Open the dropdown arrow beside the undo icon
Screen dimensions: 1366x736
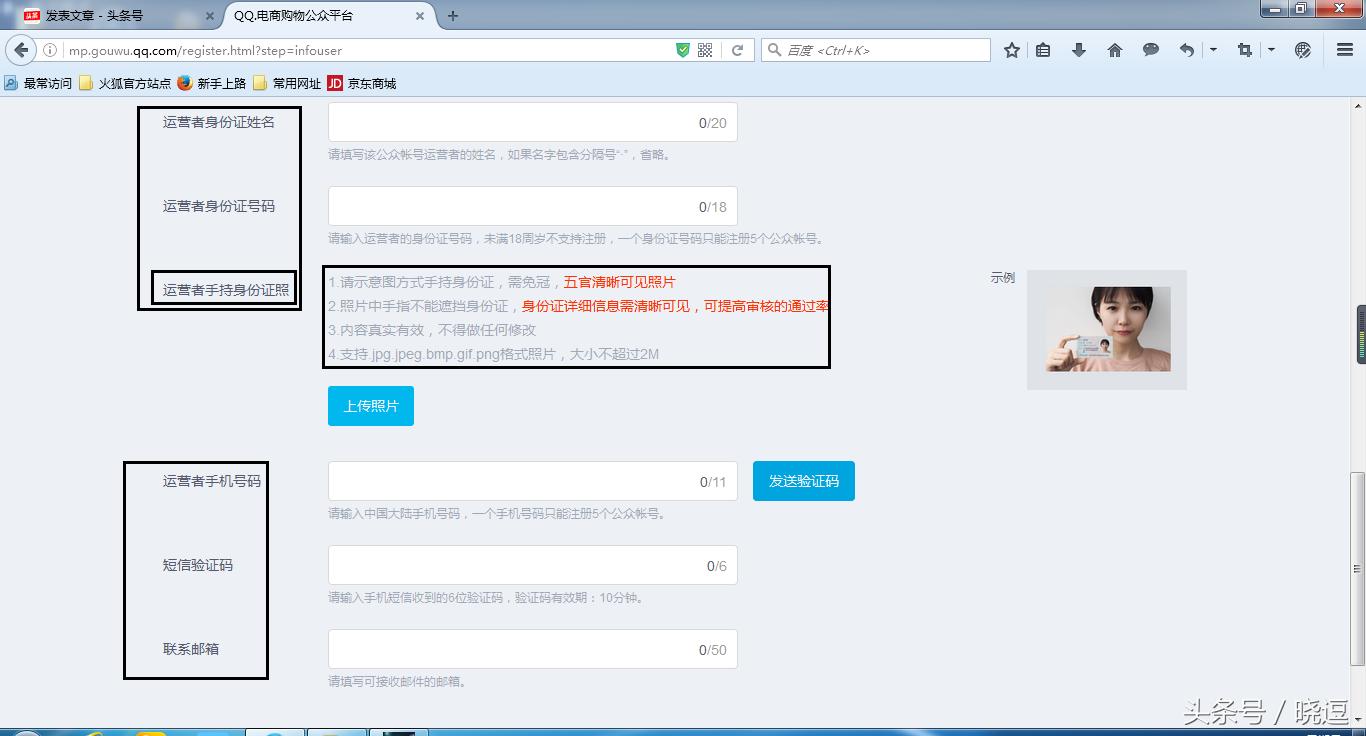coord(1213,49)
